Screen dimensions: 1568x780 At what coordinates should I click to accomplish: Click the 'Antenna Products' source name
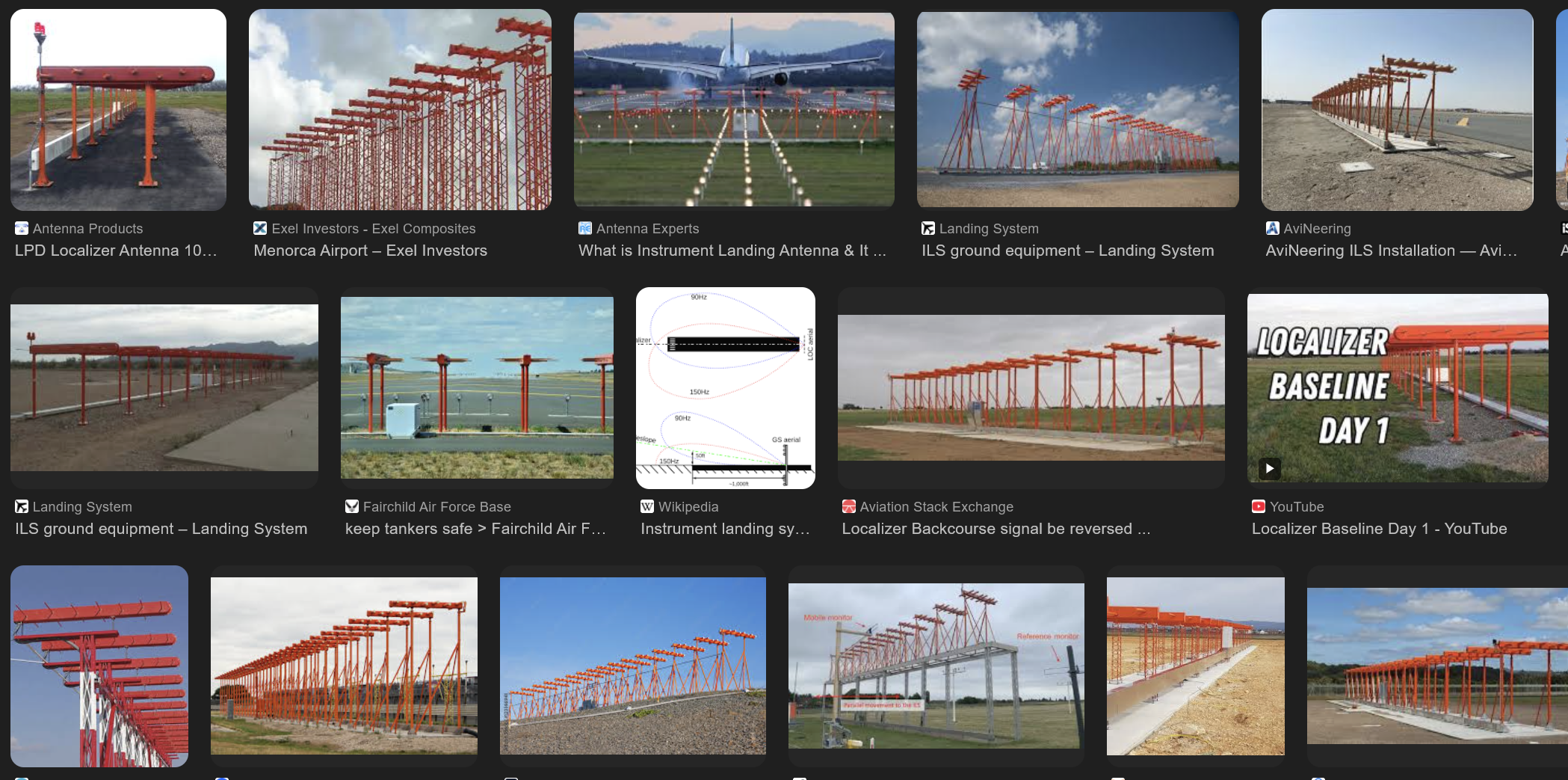(x=88, y=228)
